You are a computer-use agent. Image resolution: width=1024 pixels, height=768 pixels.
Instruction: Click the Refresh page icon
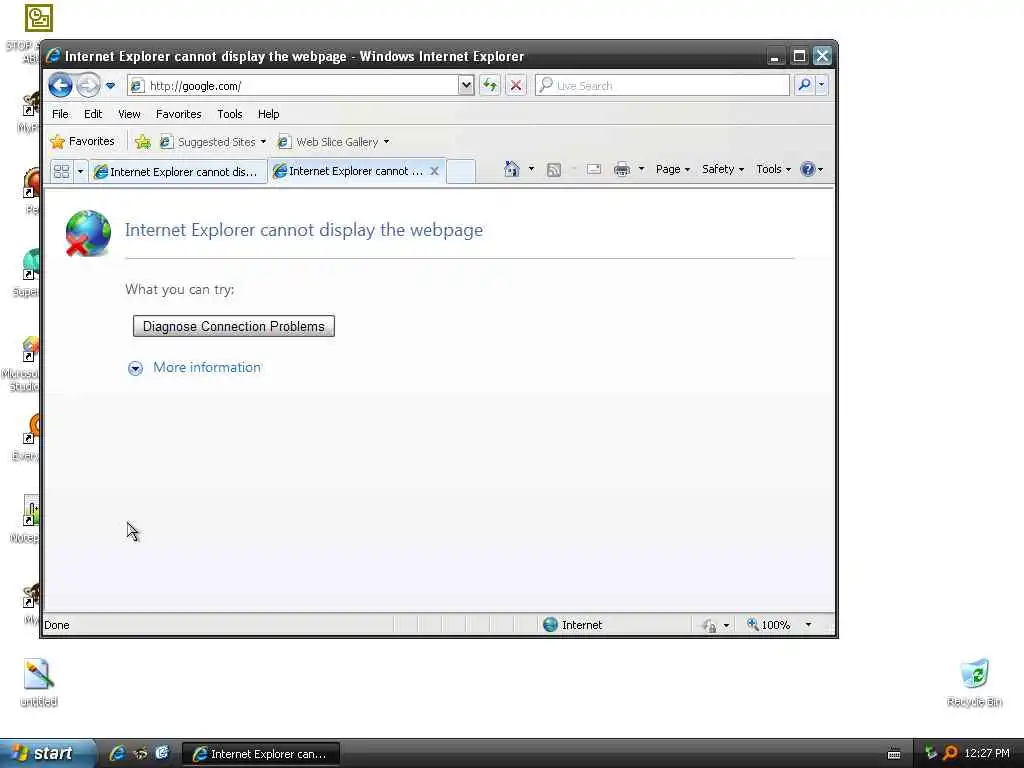(490, 86)
